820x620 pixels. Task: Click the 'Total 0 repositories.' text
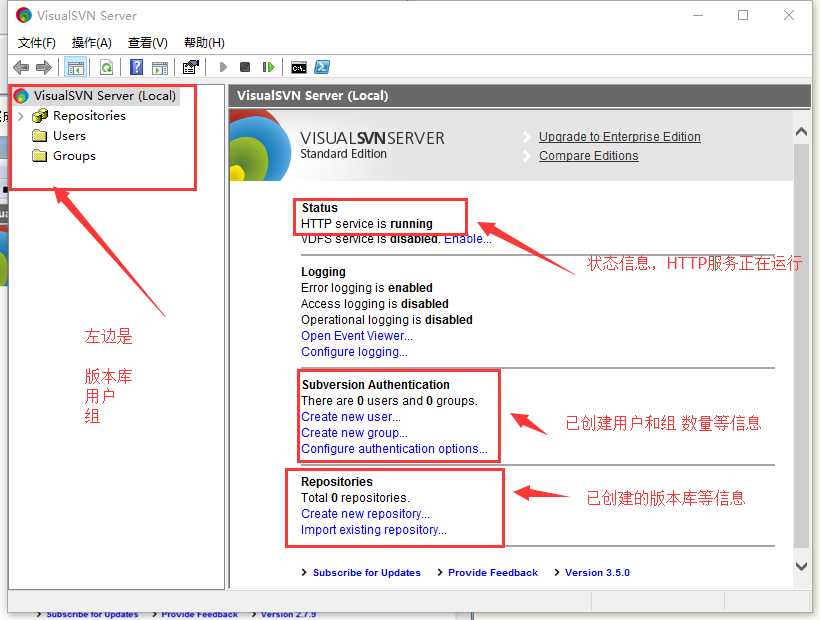click(x=355, y=498)
